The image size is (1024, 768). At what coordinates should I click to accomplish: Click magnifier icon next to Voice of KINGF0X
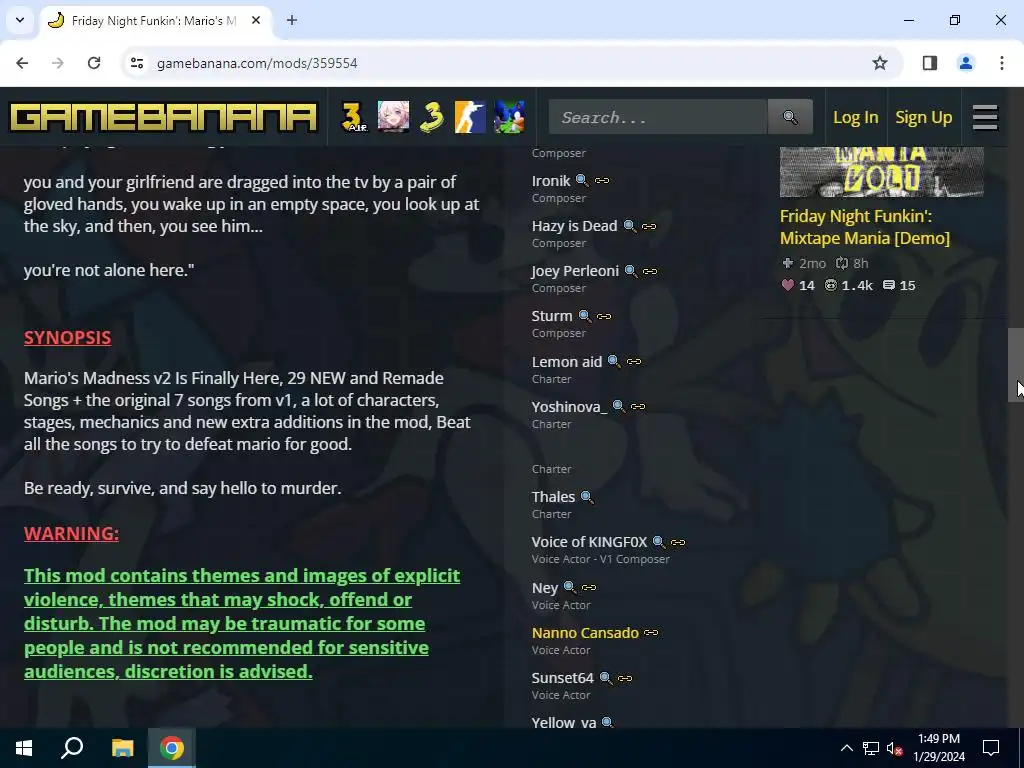pyautogui.click(x=658, y=542)
